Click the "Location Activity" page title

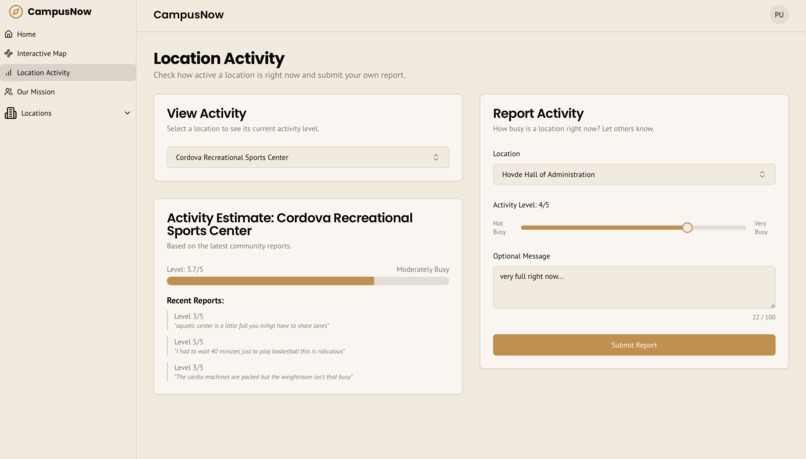[219, 58]
